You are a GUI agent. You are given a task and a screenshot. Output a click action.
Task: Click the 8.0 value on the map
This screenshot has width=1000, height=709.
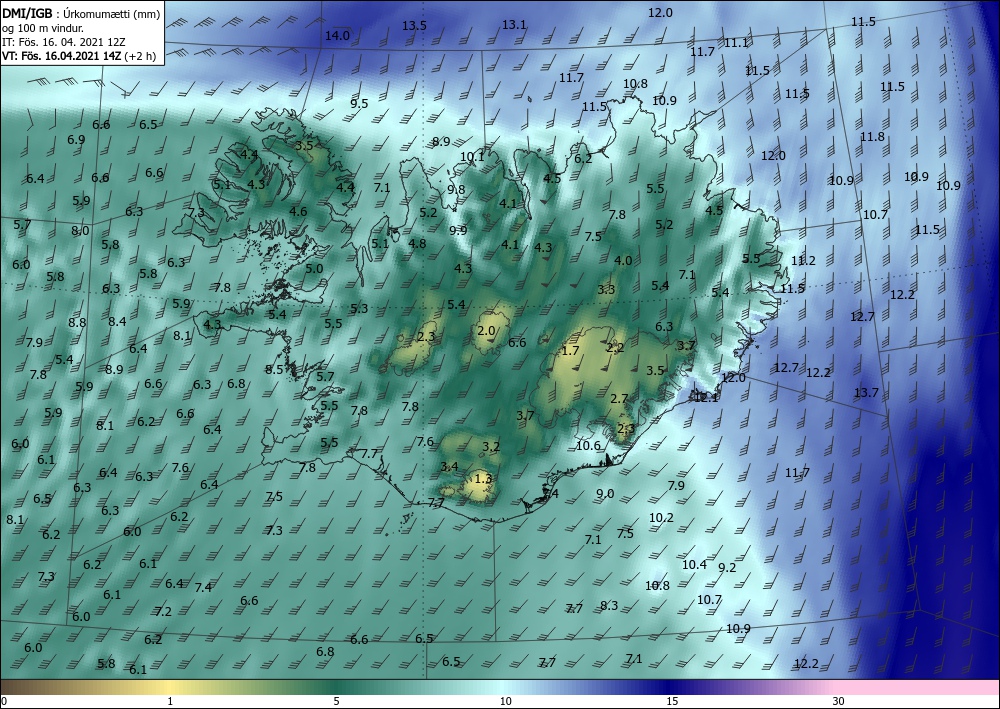[x=80, y=231]
